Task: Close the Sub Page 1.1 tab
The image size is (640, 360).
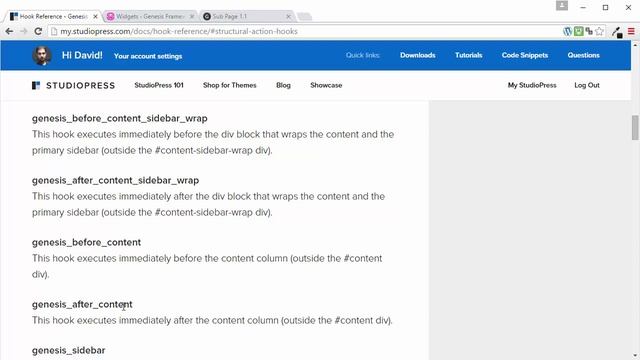Action: 288,16
